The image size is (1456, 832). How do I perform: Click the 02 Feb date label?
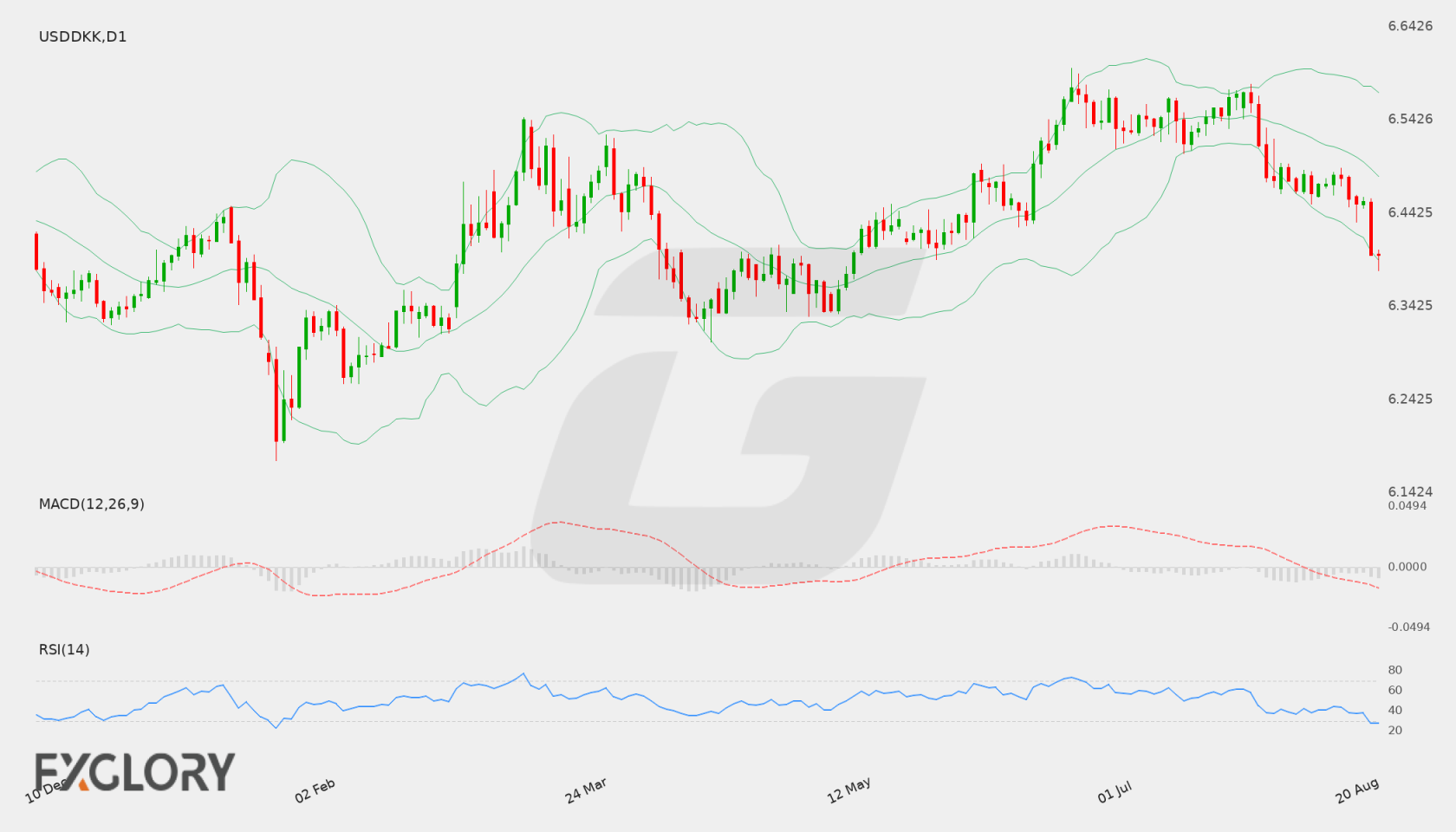[x=315, y=790]
